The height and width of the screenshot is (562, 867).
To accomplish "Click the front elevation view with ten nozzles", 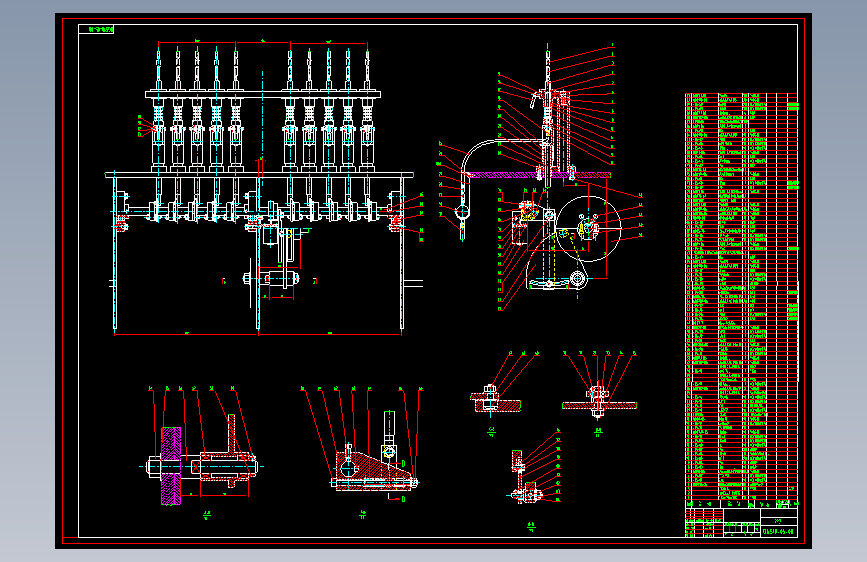I will click(264, 188).
